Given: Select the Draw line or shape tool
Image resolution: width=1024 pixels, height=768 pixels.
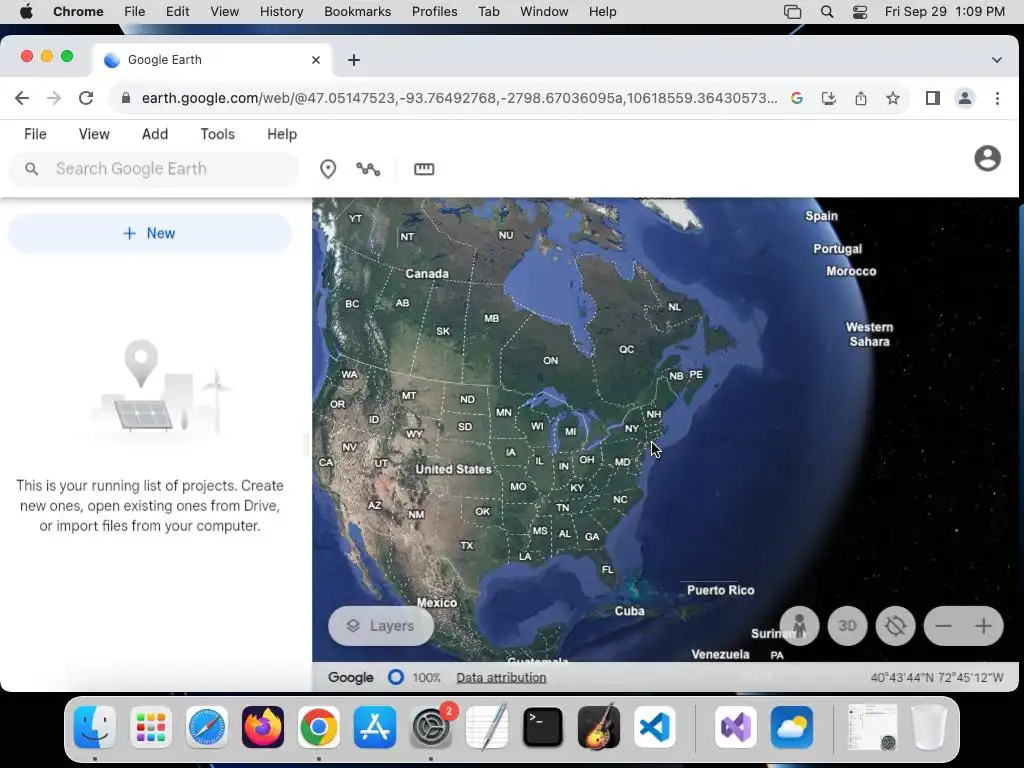Looking at the screenshot, I should (x=368, y=169).
